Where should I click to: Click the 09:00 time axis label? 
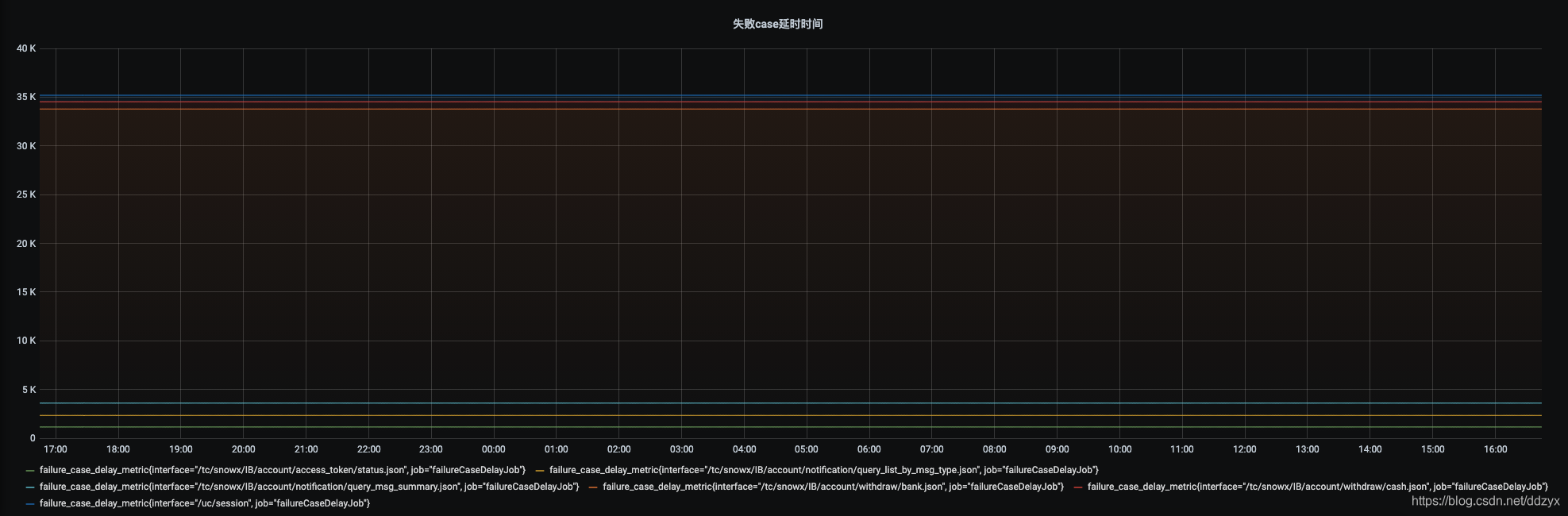[1057, 449]
